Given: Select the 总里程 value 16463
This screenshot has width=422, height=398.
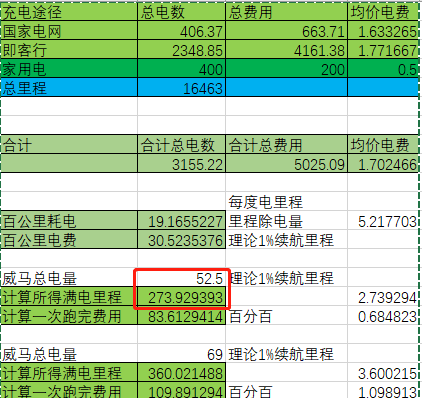Looking at the screenshot, I should tap(181, 88).
